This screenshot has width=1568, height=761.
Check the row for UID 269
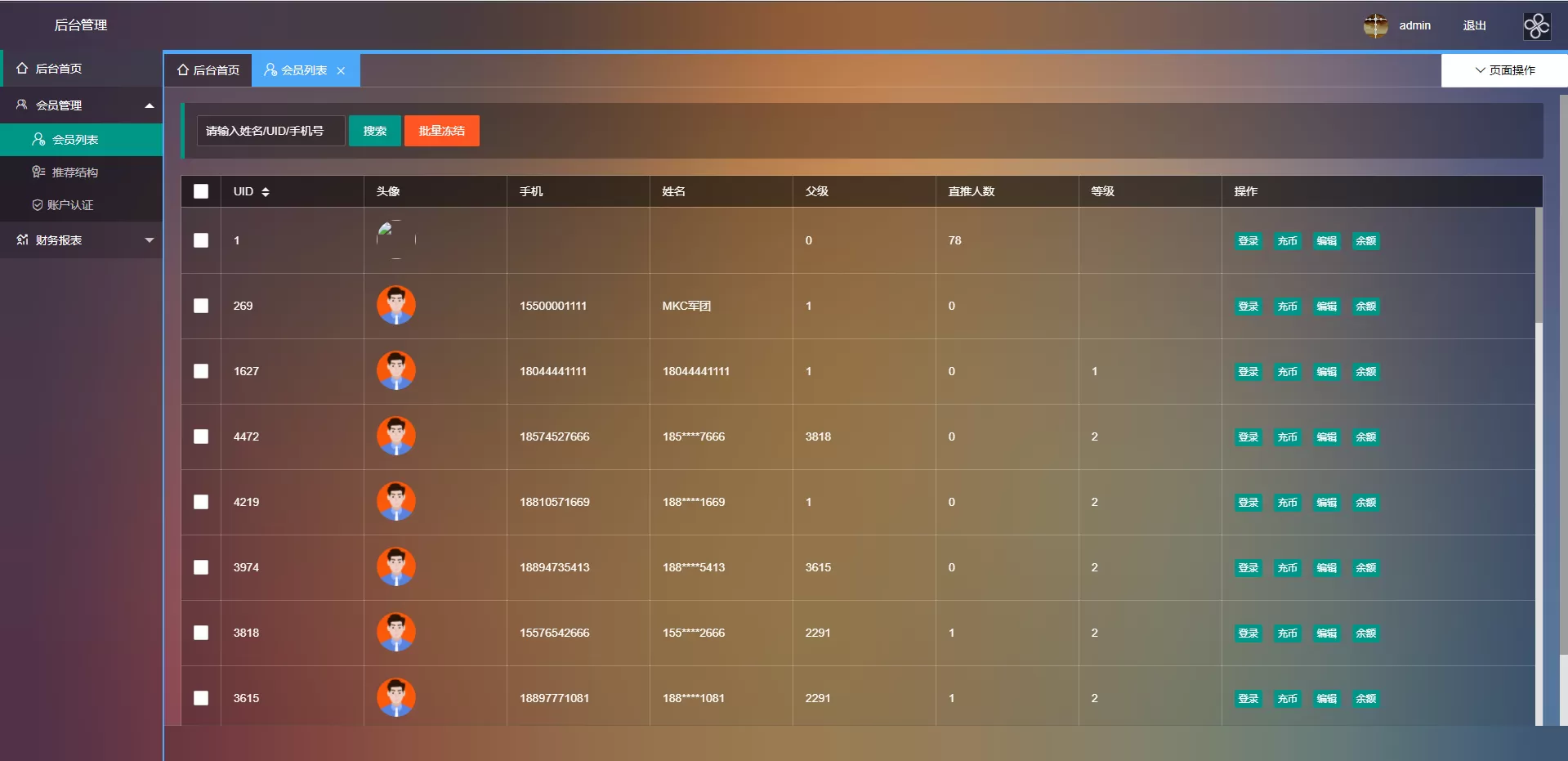201,306
